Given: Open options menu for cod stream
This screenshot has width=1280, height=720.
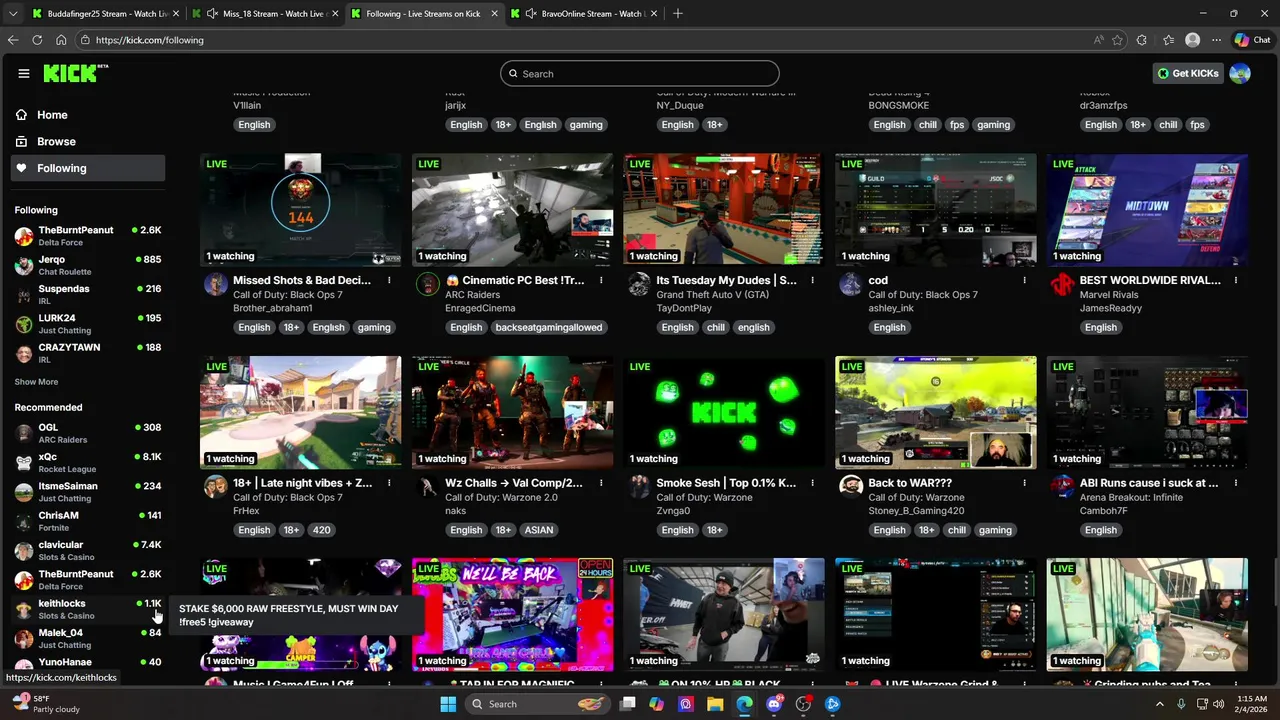Looking at the screenshot, I should 1024,281.
